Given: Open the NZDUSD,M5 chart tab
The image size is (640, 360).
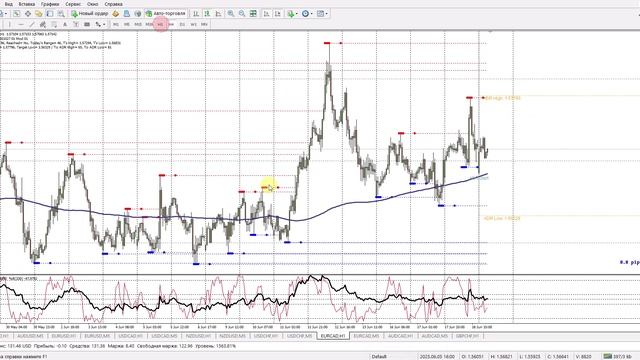Looking at the screenshot, I should coord(232,336).
